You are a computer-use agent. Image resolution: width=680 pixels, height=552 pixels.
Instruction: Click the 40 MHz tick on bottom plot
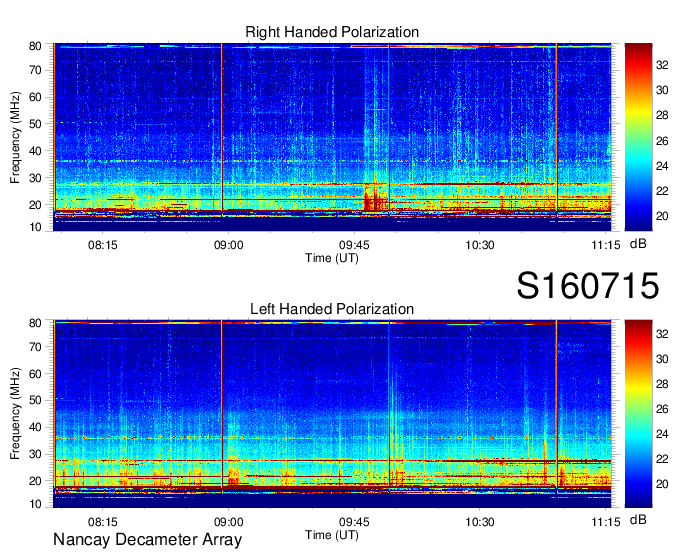coord(35,427)
